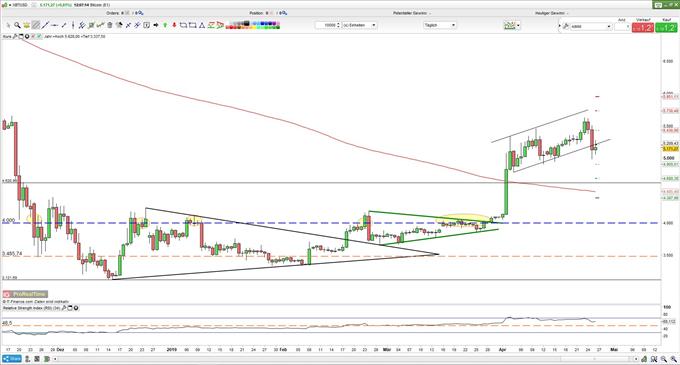Click the green Kauf buy button
Viewport: 680px width, 365px height.
tap(666, 28)
